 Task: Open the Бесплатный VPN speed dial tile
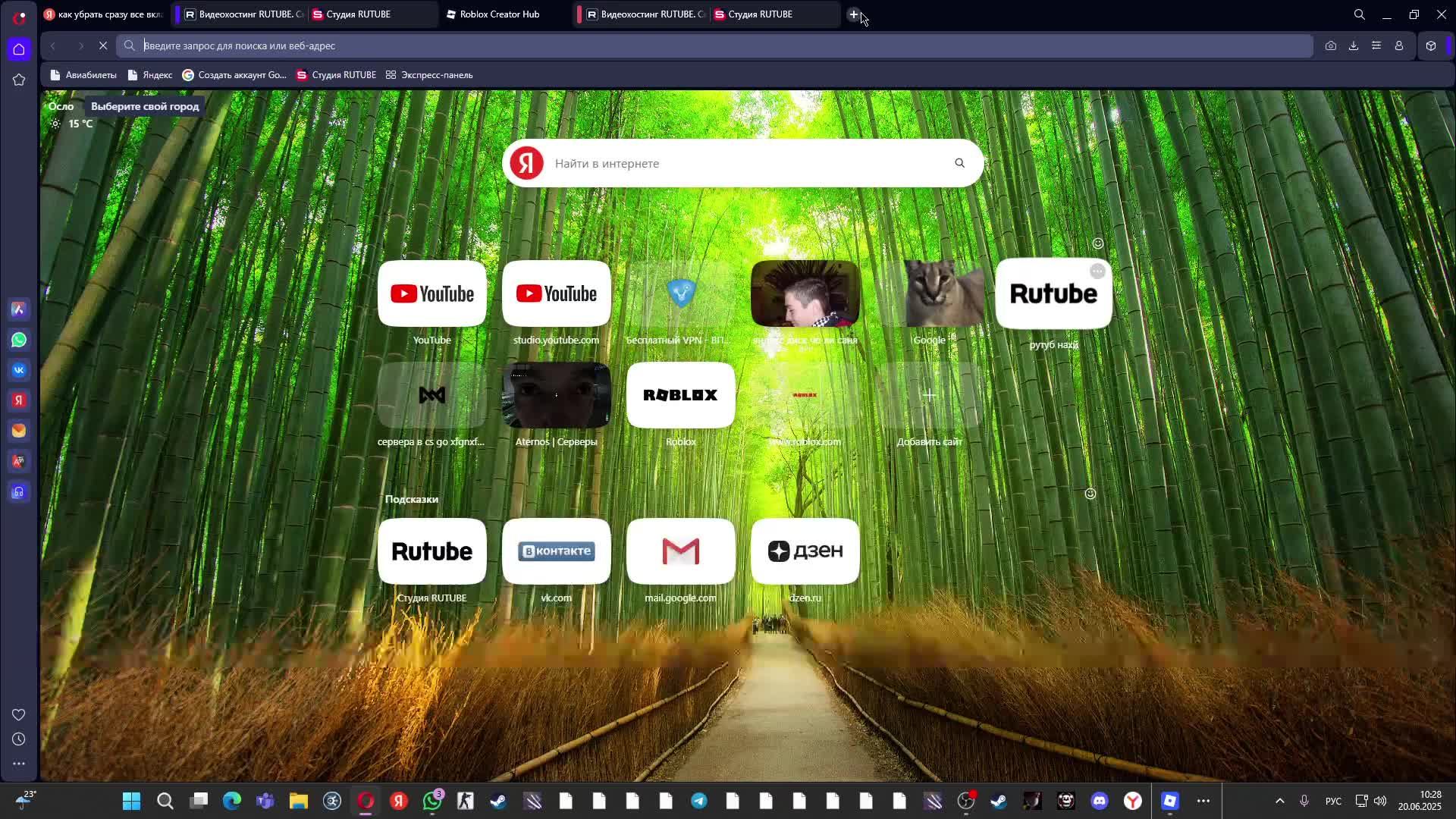pyautogui.click(x=681, y=293)
